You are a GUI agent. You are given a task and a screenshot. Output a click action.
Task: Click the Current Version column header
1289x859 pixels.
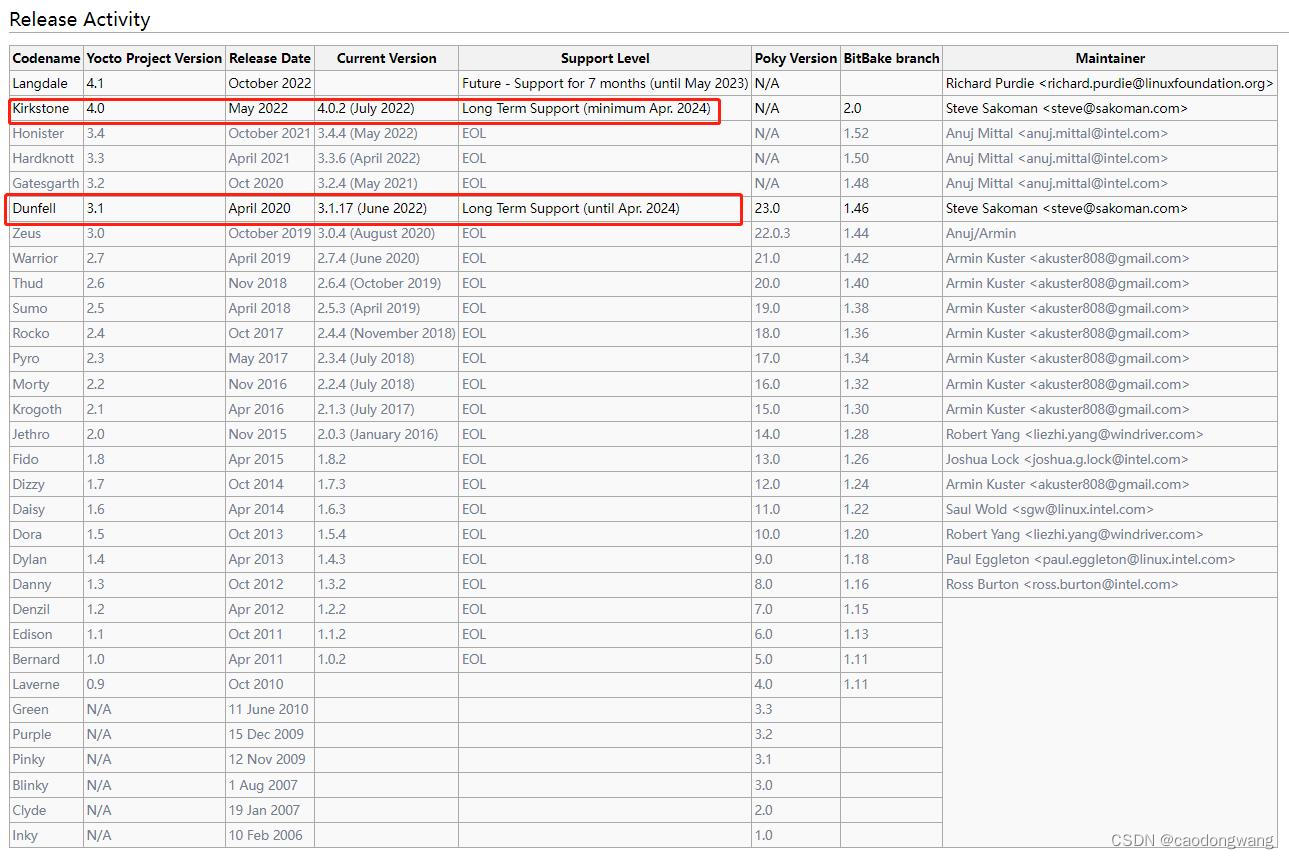click(386, 58)
